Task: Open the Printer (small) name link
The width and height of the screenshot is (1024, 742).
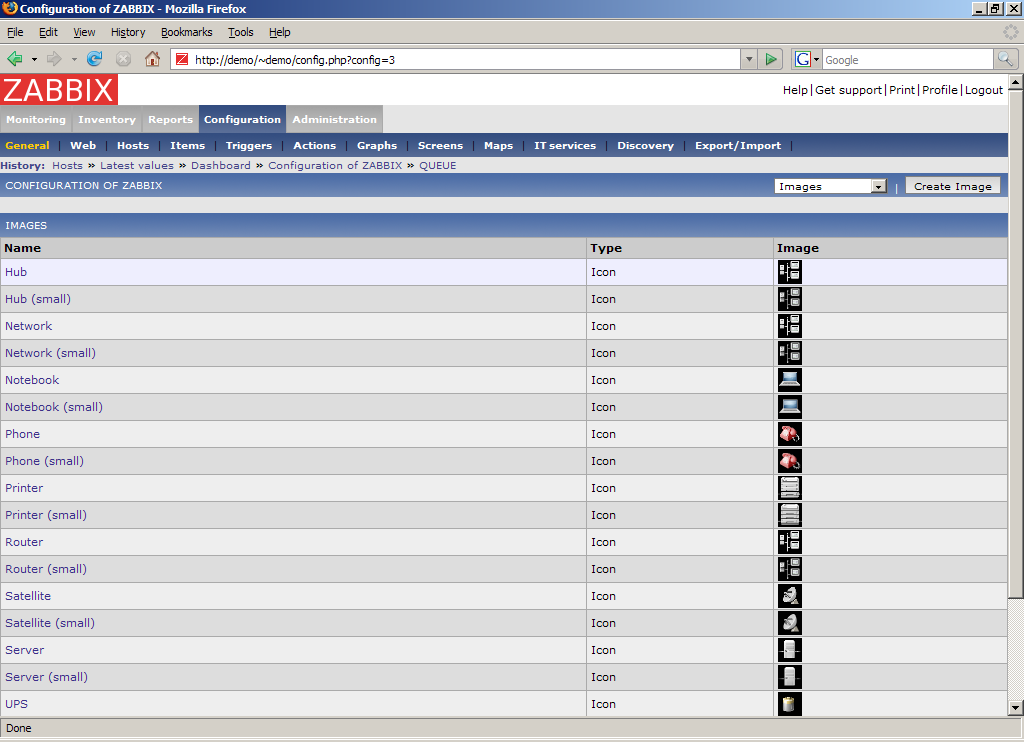Action: (x=46, y=515)
